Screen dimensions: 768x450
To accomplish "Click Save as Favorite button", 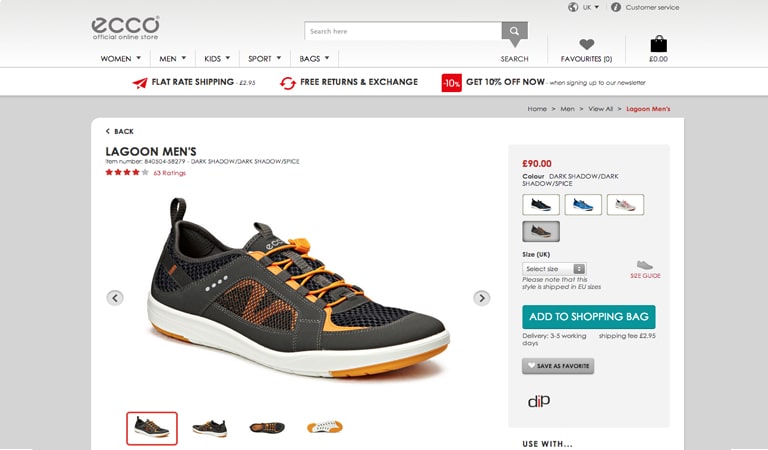I will (558, 366).
